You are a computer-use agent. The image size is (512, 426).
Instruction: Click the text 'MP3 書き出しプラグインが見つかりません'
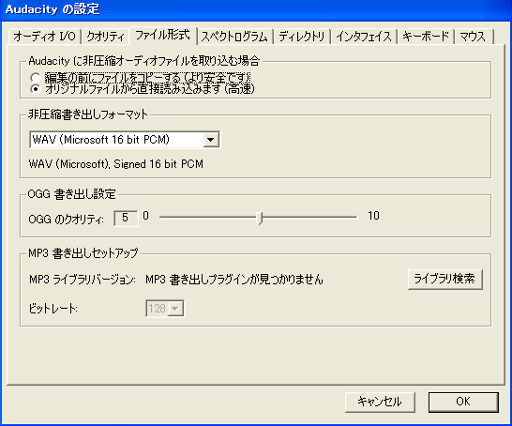[x=234, y=279]
